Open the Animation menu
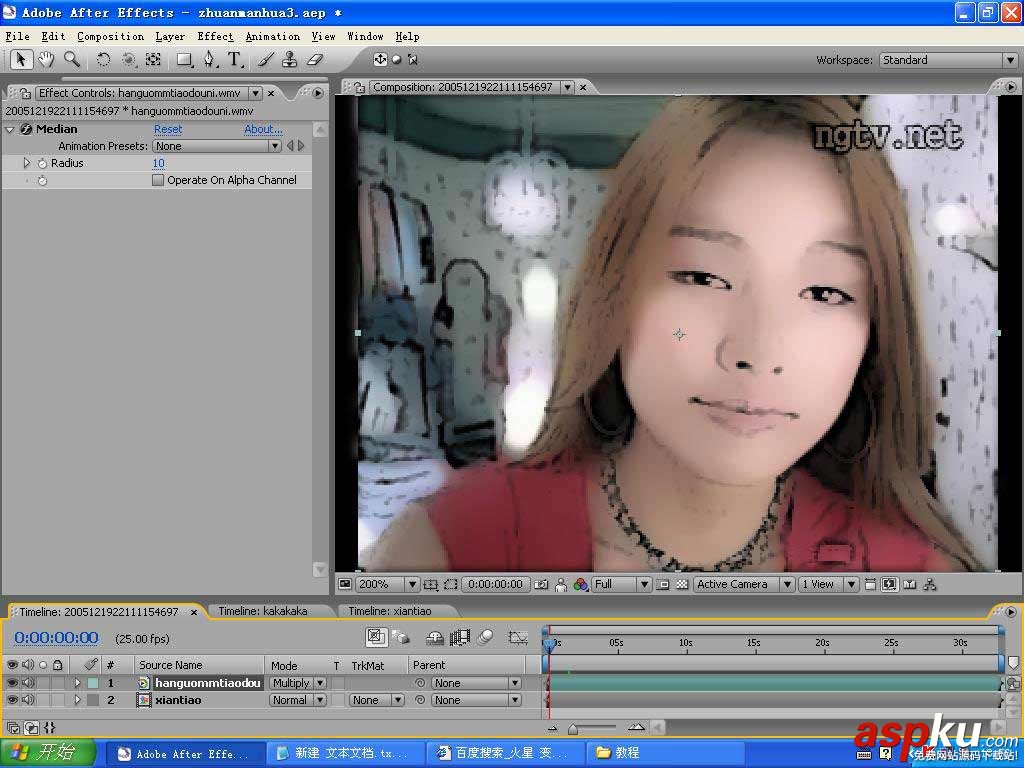Viewport: 1024px width, 768px height. [272, 37]
